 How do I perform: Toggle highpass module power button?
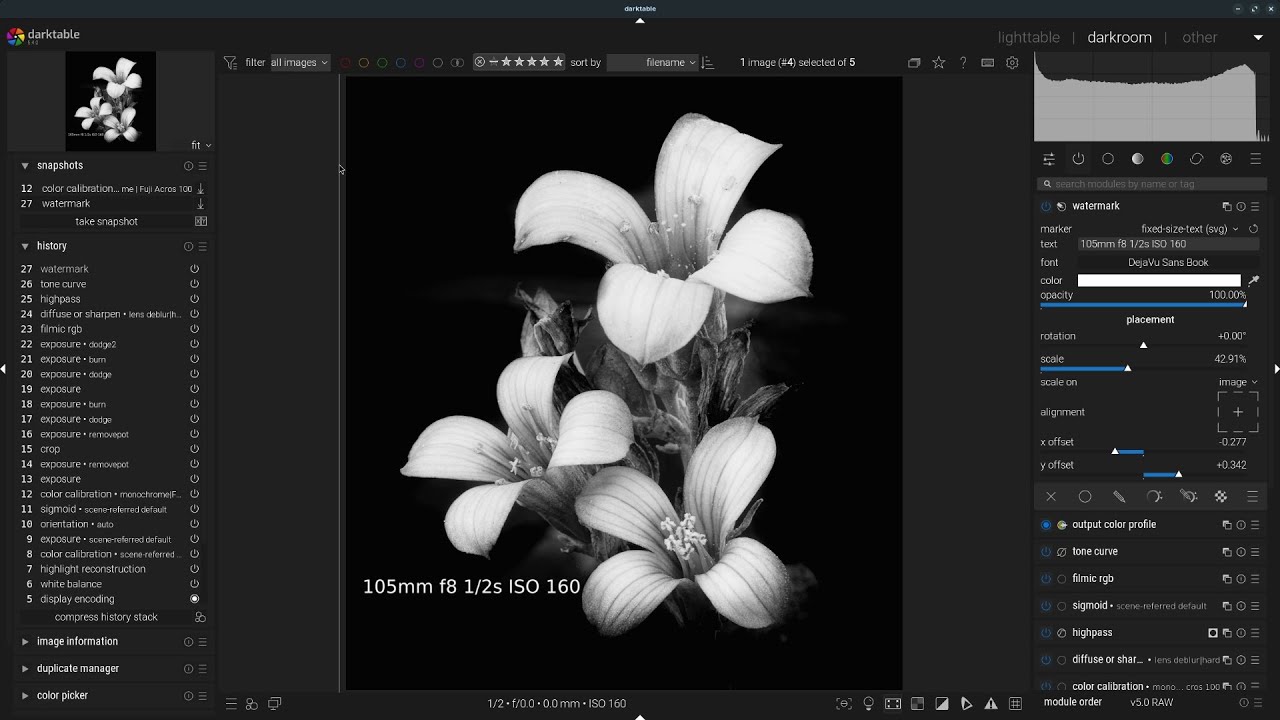[1046, 633]
